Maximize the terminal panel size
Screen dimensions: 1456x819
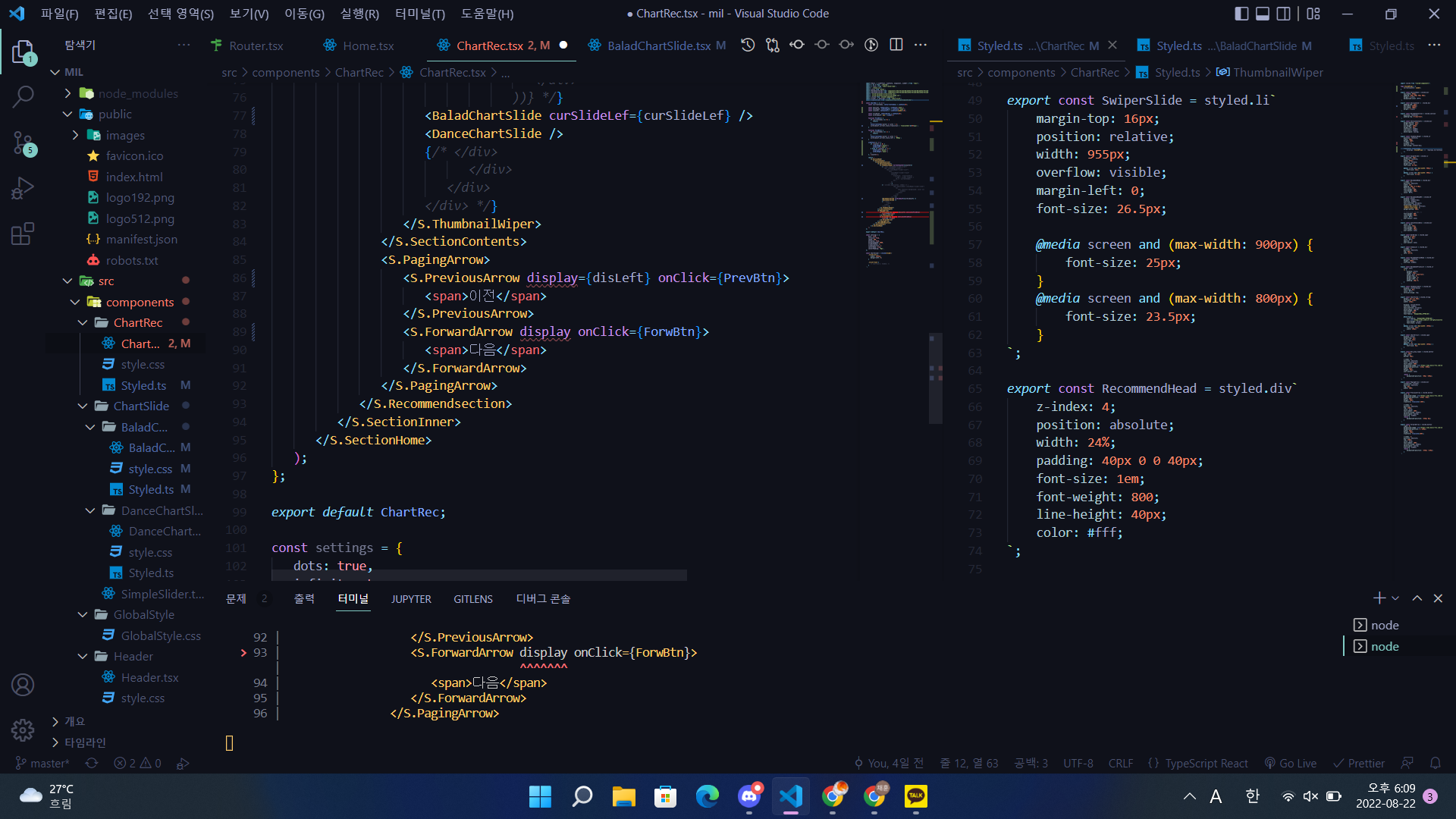[1417, 598]
